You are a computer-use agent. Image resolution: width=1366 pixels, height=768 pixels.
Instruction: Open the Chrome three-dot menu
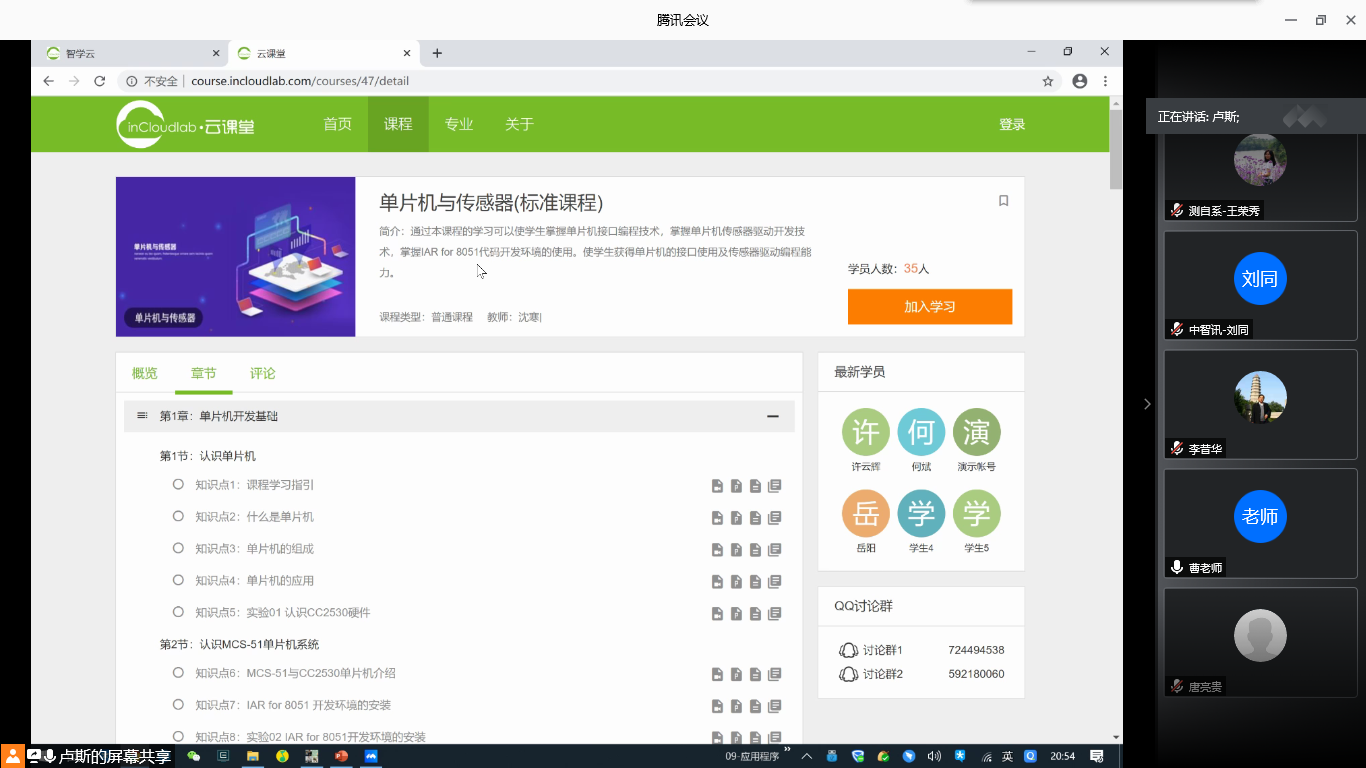click(x=1105, y=81)
